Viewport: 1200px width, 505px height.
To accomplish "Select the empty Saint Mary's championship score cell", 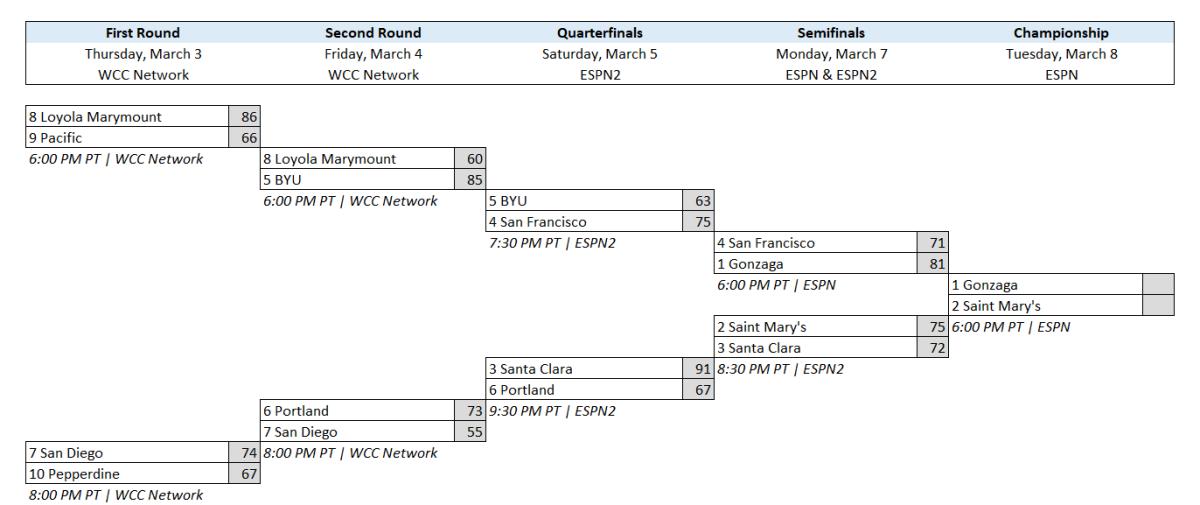I will coord(1158,306).
